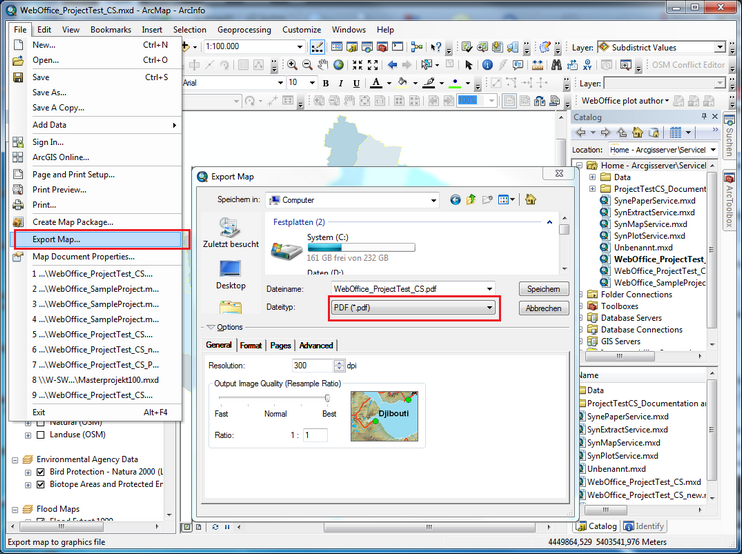Open font color A swatch
The image size is (742, 554).
tap(376, 83)
